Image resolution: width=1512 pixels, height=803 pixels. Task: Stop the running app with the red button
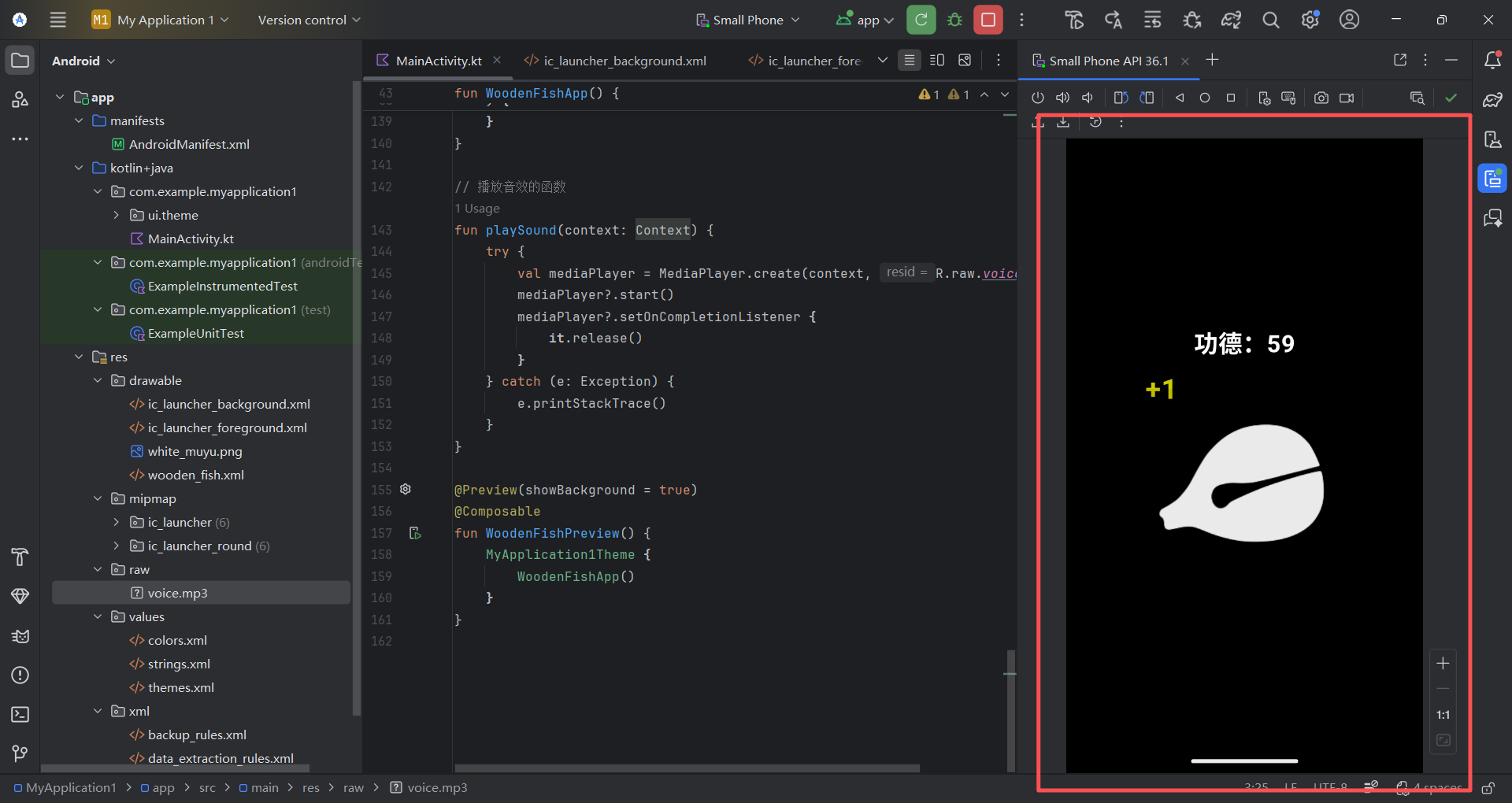(x=988, y=20)
